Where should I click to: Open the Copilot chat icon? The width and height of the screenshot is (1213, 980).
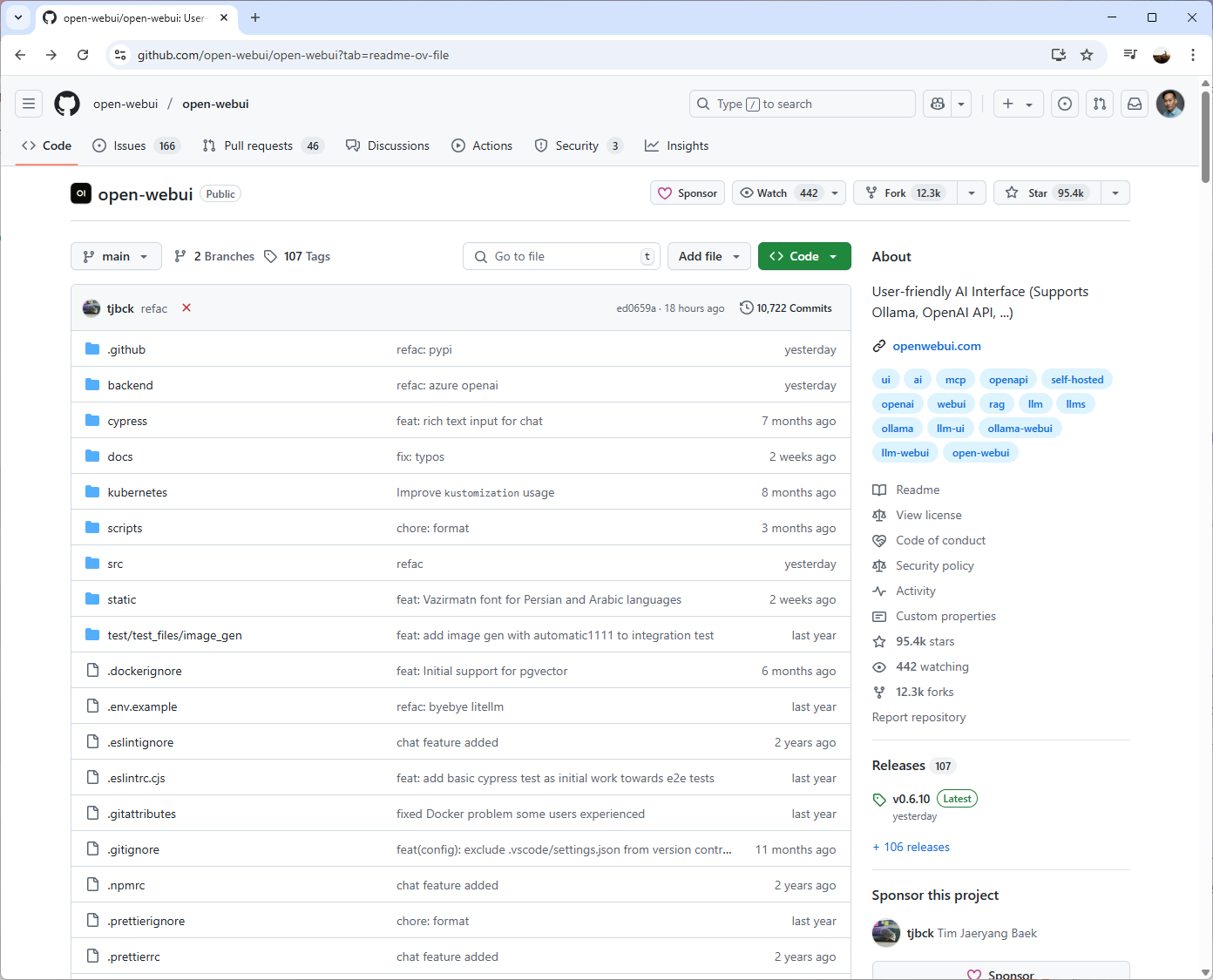[938, 104]
